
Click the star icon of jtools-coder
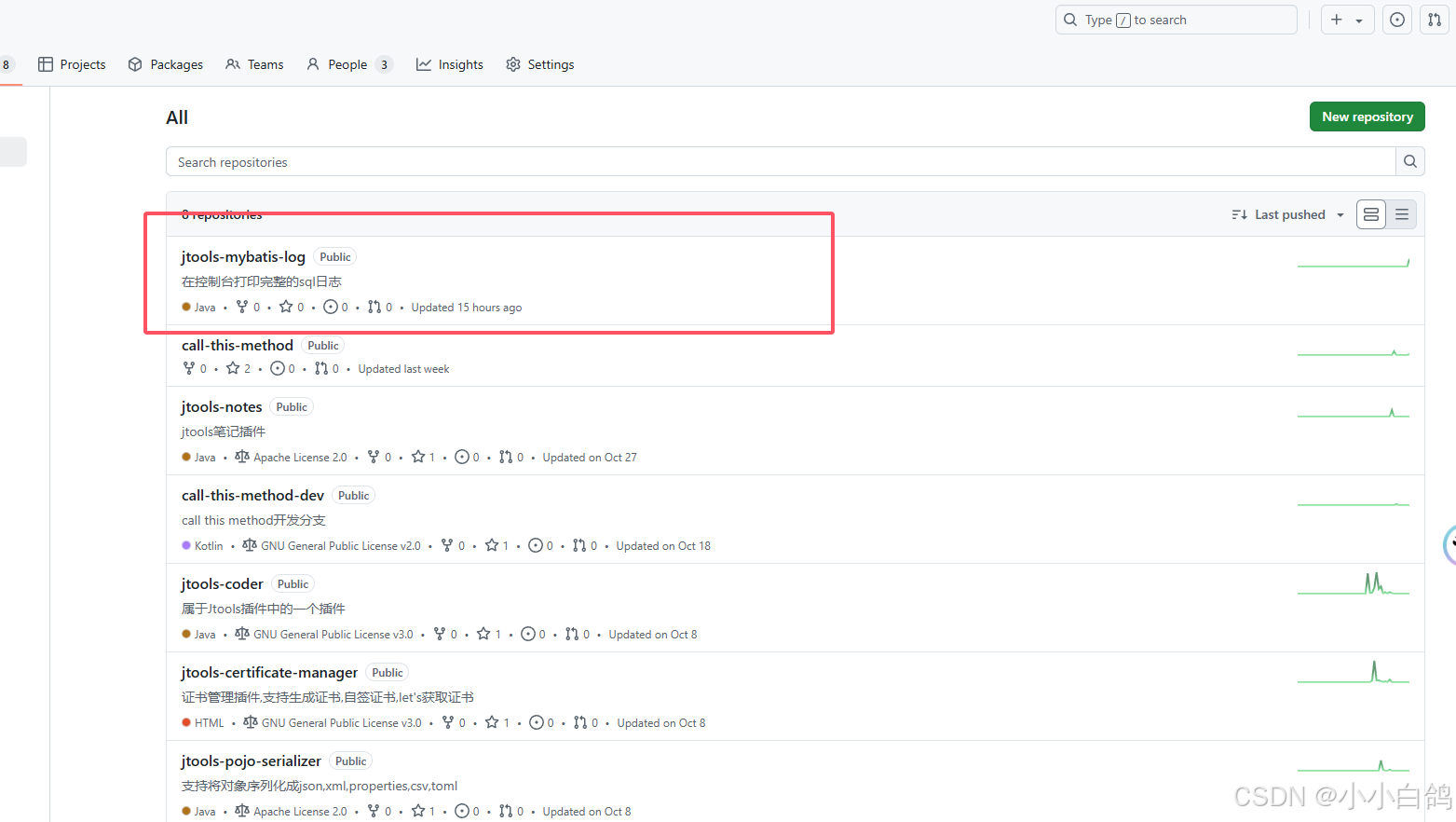click(483, 634)
